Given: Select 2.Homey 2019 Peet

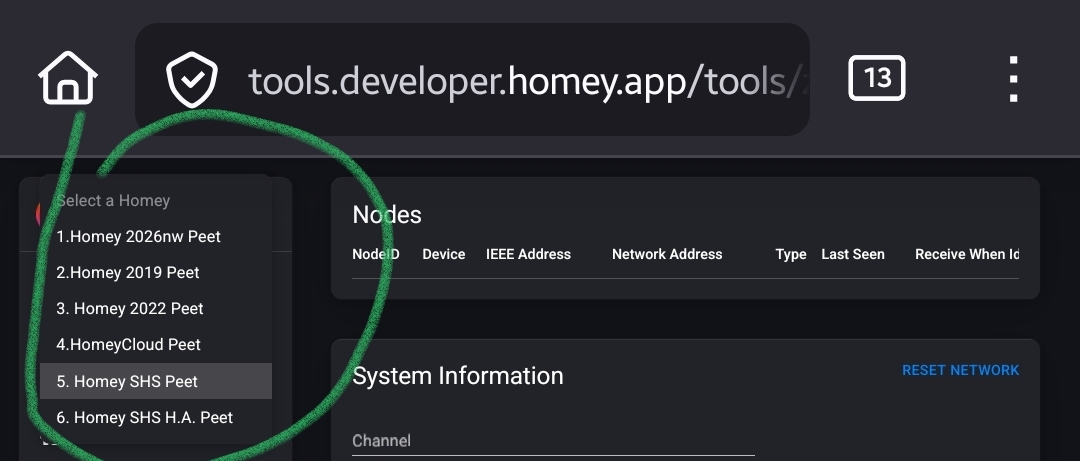Looking at the screenshot, I should pyautogui.click(x=156, y=272).
